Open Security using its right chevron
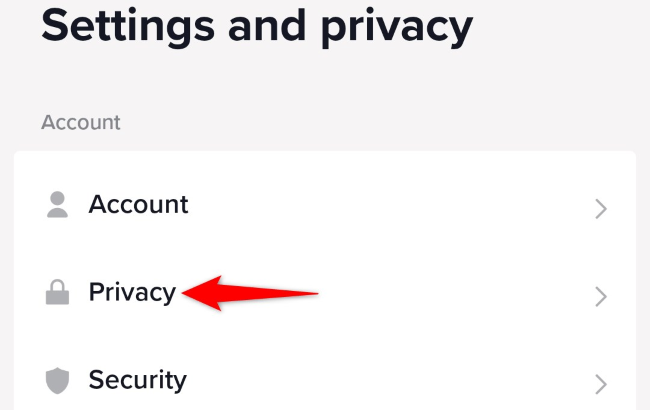Viewport: 650px width, 410px height. point(600,383)
